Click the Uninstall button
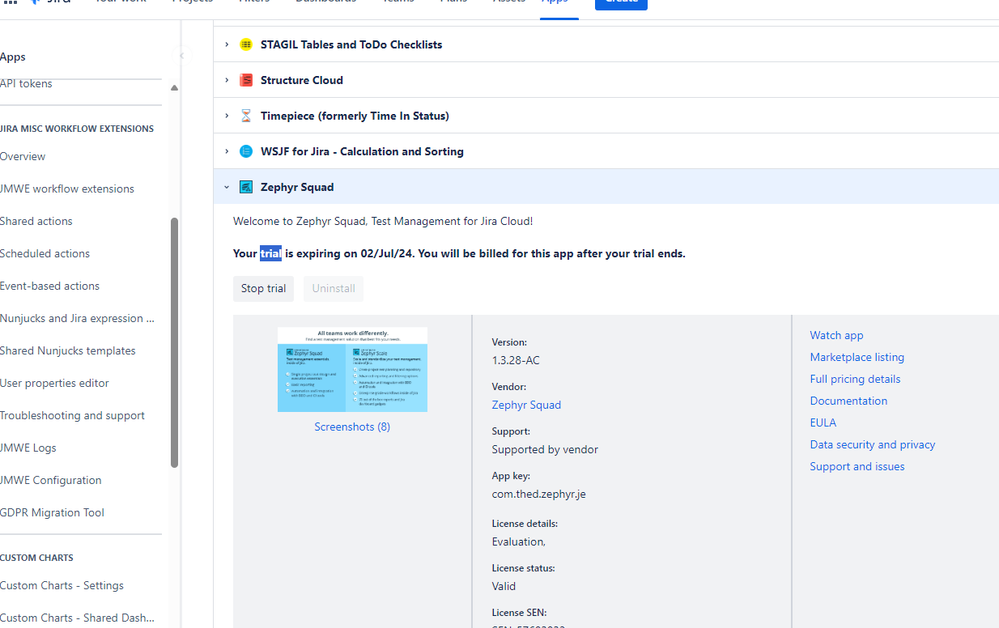The image size is (999, 628). pyautogui.click(x=333, y=288)
